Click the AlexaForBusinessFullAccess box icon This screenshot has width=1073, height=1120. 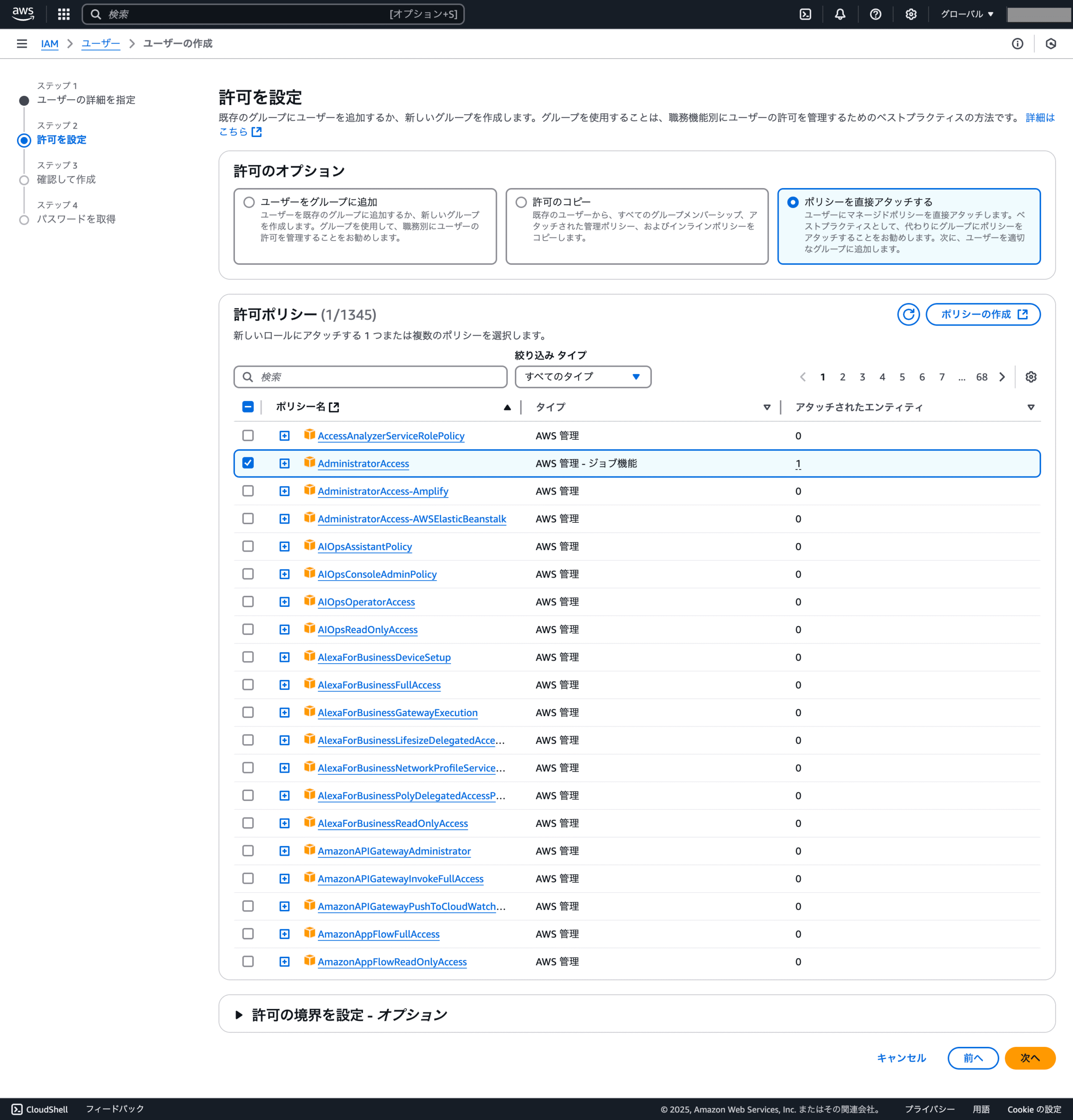[309, 683]
